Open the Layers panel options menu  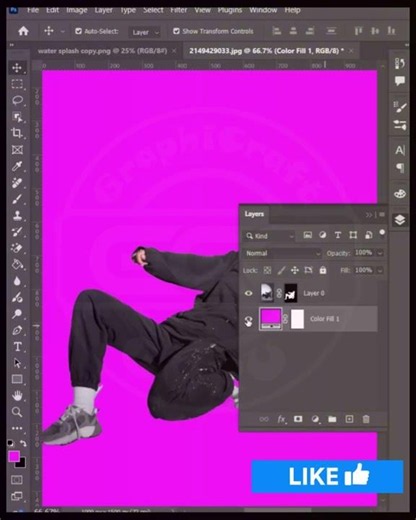(x=382, y=215)
